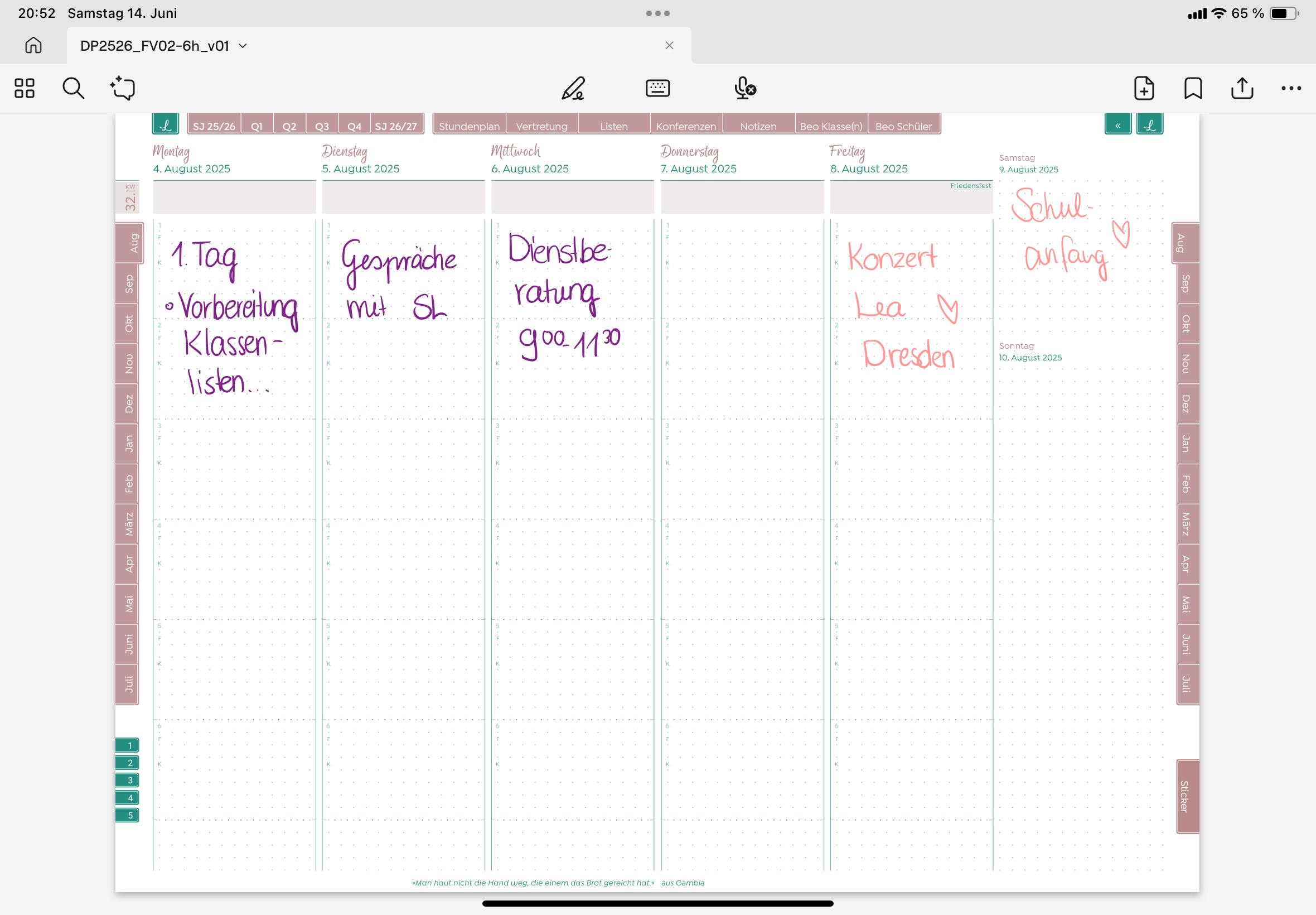Activate the pen writing tool

(x=573, y=88)
